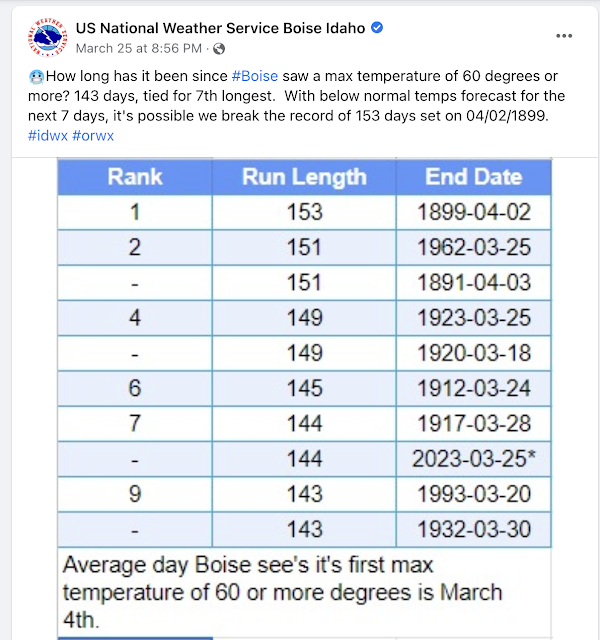Screen dimensions: 600x640
Task: Click the Run Length column header
Action: tap(304, 177)
